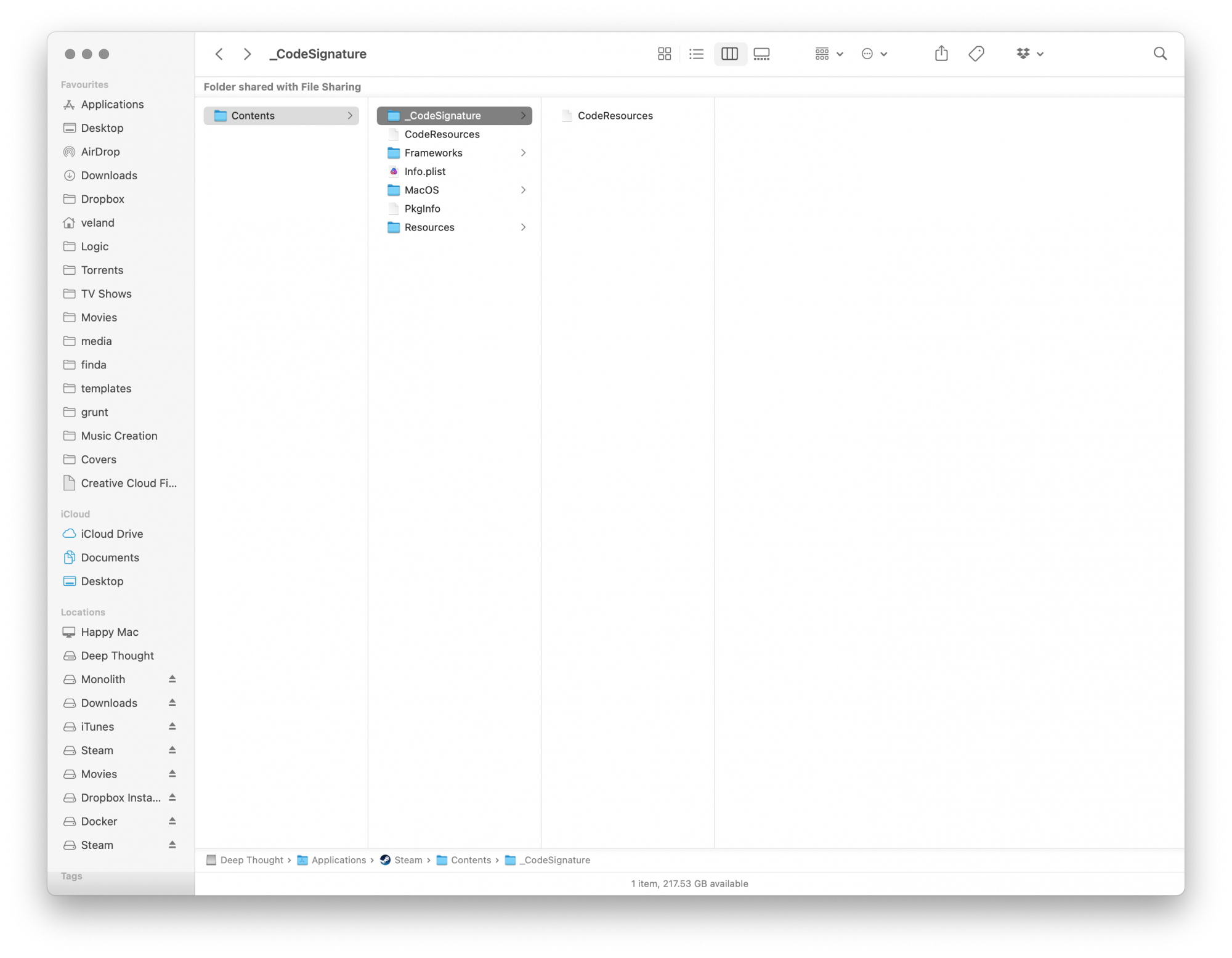This screenshot has height=958, width=1232.
Task: Open the action ellipsis menu
Action: tap(873, 54)
